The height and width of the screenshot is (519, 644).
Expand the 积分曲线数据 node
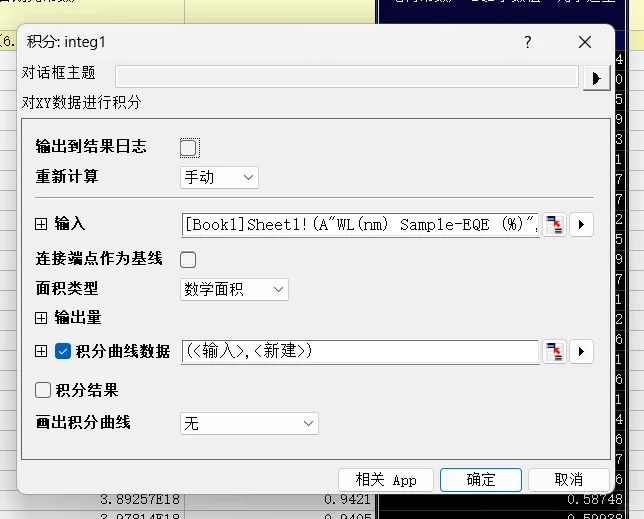41,351
